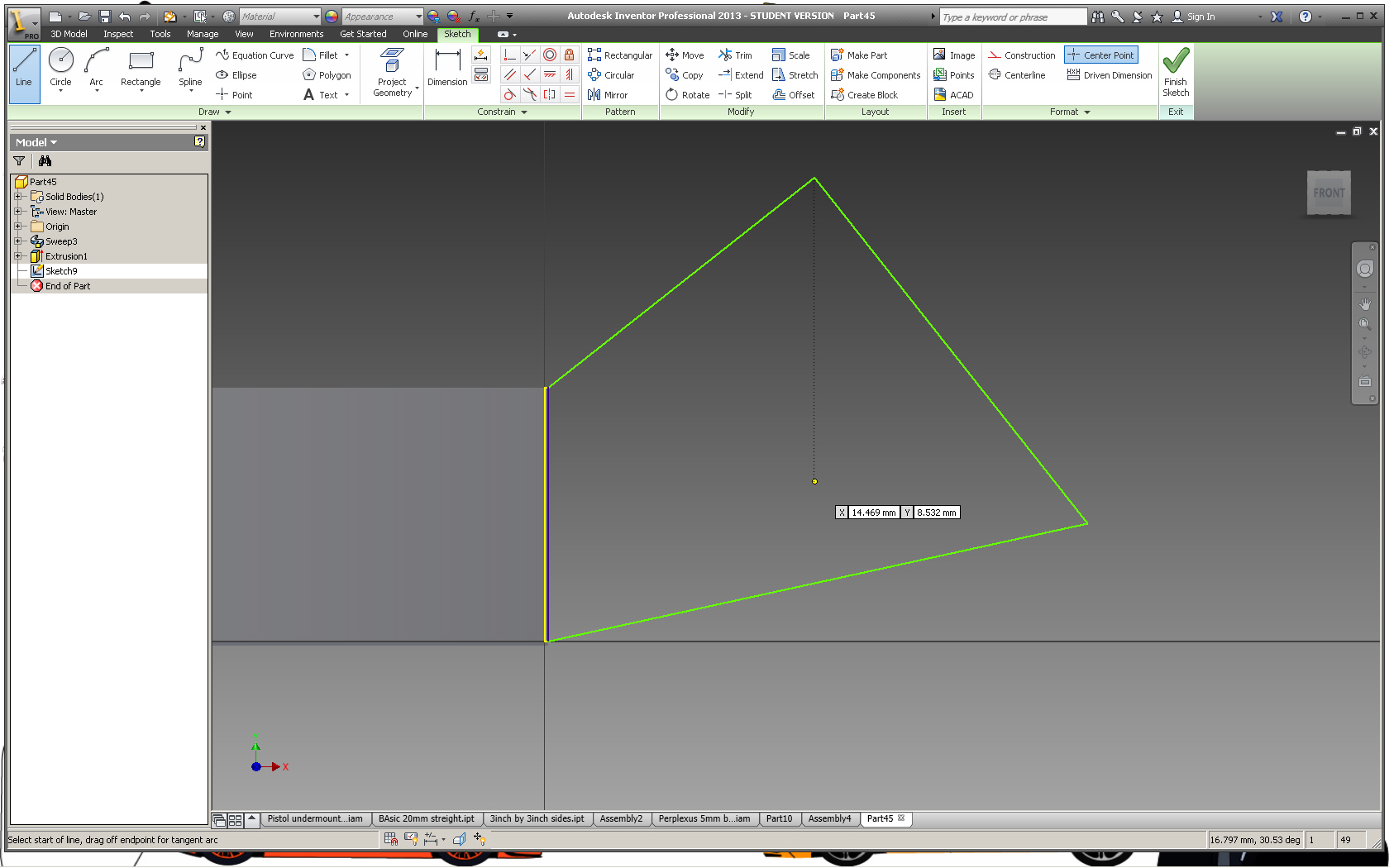Image resolution: width=1389 pixels, height=868 pixels.
Task: Click the FRONT ViewCube face
Action: pyautogui.click(x=1329, y=193)
